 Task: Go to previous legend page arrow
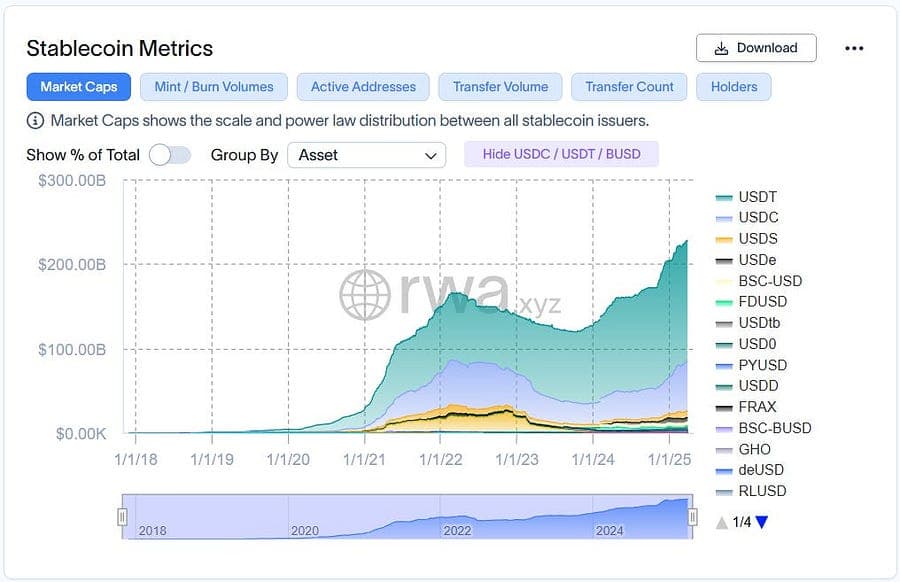pos(722,522)
